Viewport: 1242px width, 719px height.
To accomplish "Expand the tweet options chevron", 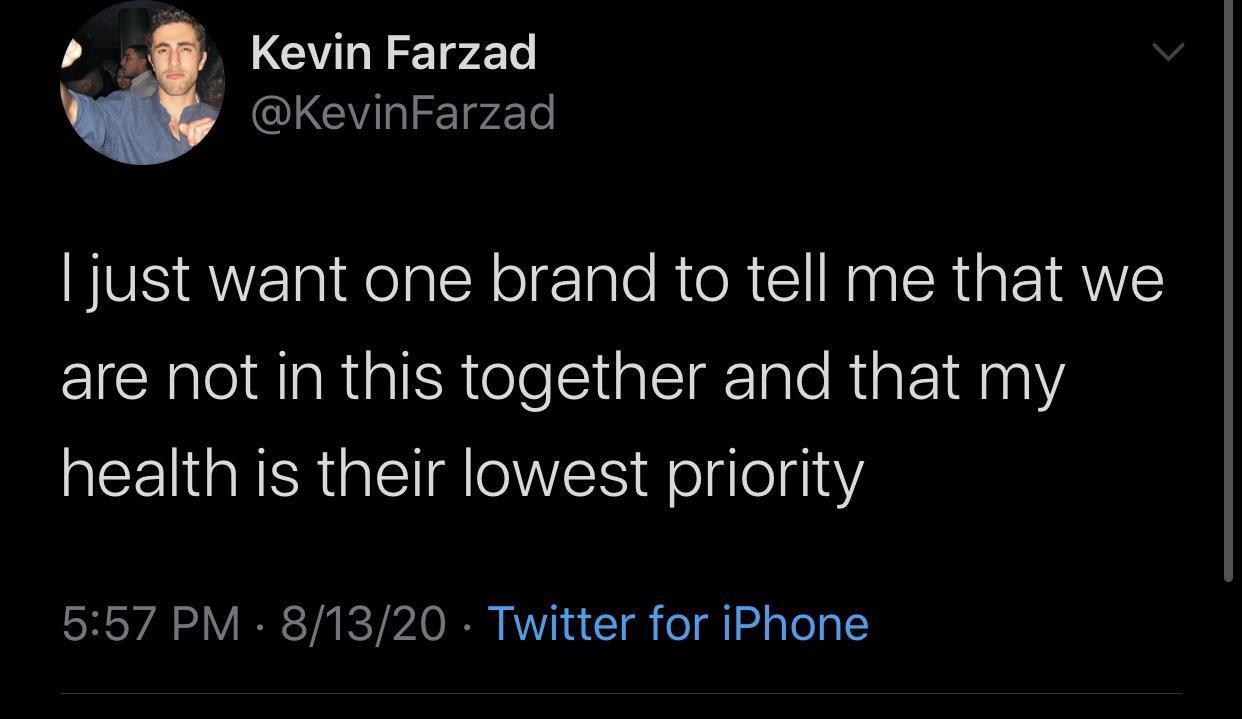I will [x=1167, y=51].
